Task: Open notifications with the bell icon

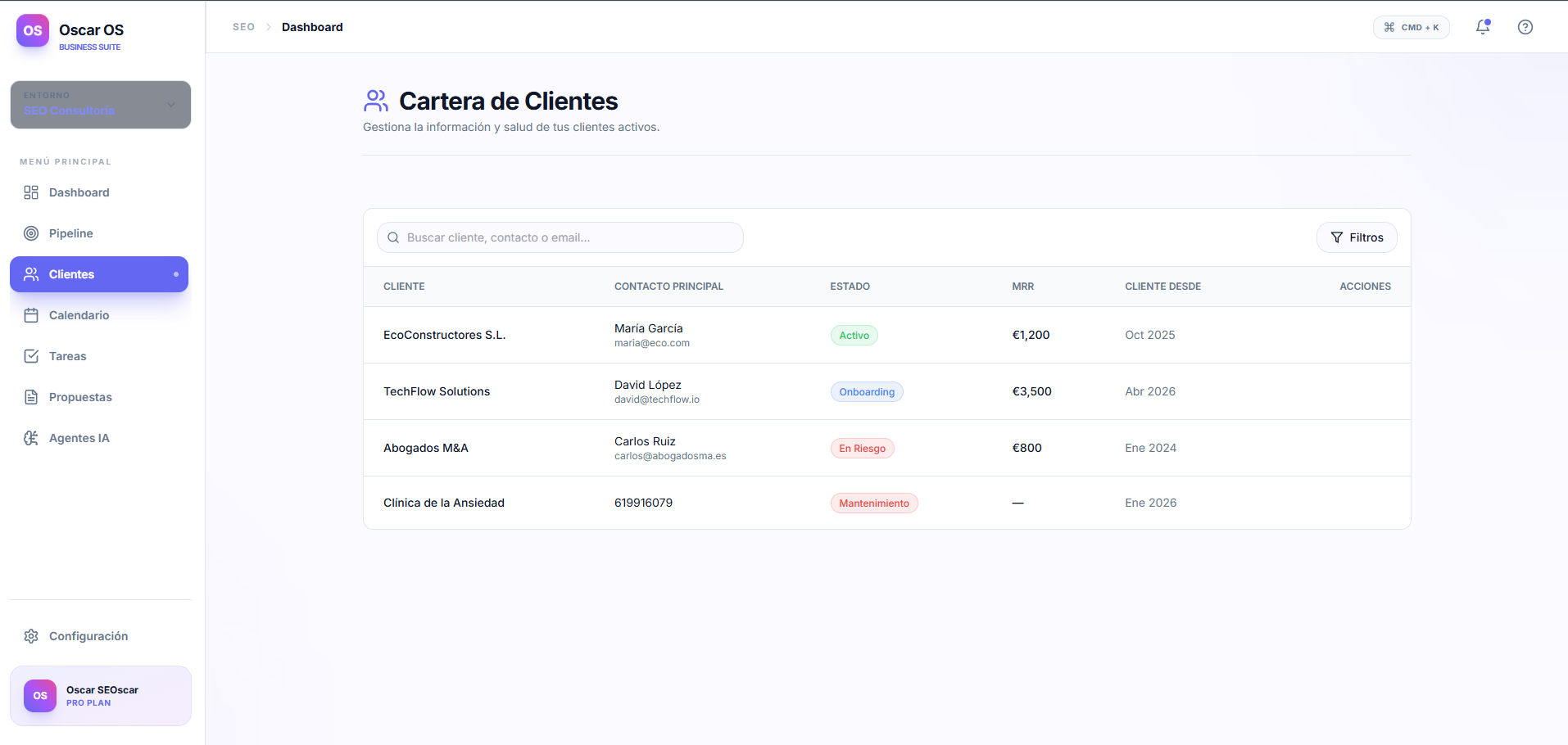Action: tap(1482, 27)
